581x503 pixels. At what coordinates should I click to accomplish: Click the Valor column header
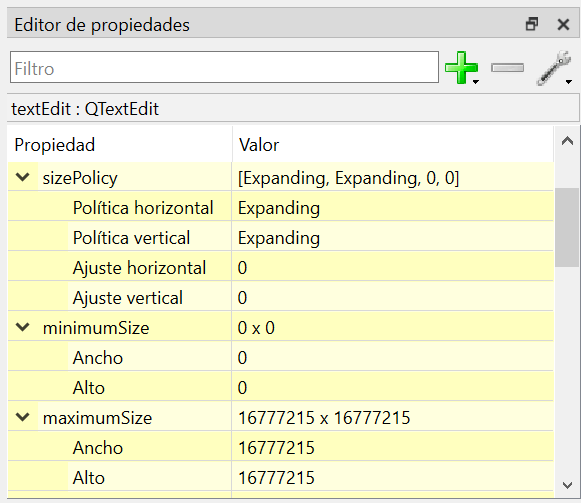(x=393, y=144)
